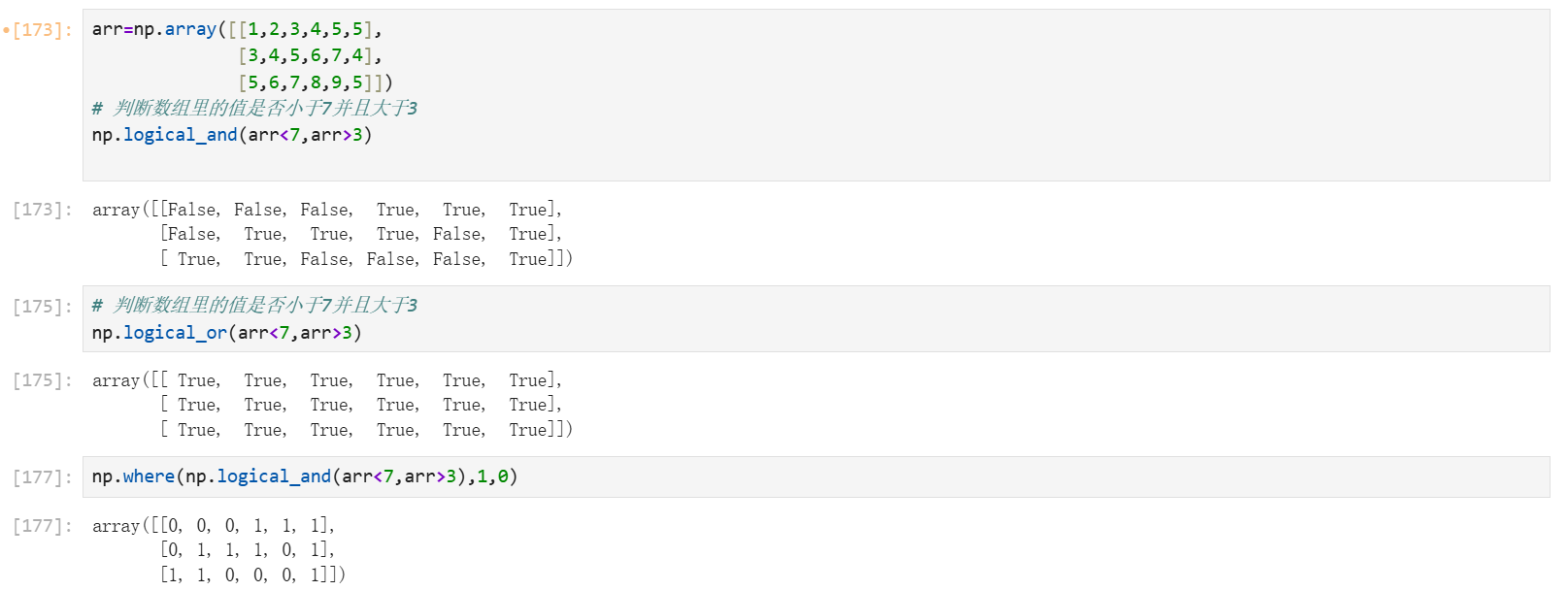Click the [3,4,5,6,7,4] row in the array definition
This screenshot has height=591, width=1568.
309,55
